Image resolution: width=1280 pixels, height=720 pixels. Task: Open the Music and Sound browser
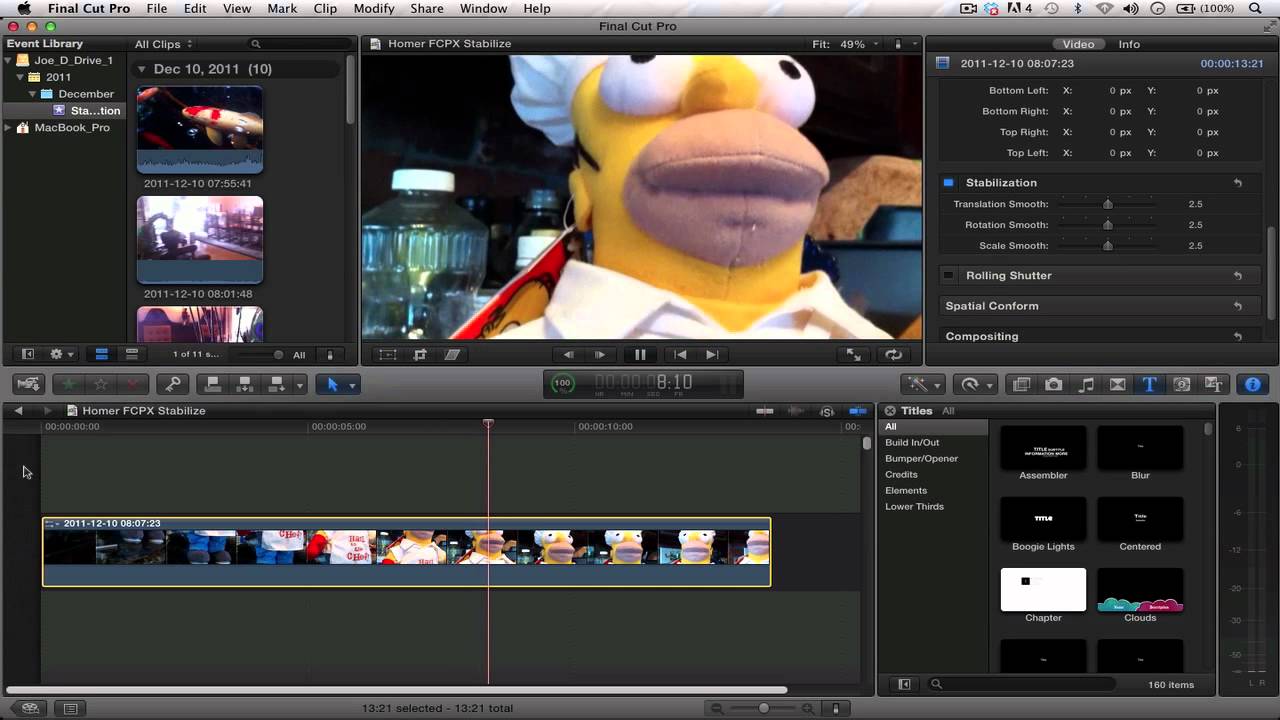1086,385
